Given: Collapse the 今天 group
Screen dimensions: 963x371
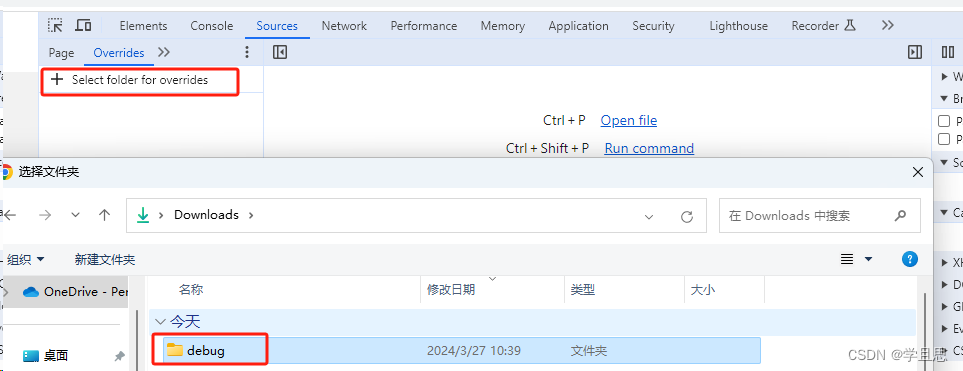Looking at the screenshot, I should tap(160, 321).
